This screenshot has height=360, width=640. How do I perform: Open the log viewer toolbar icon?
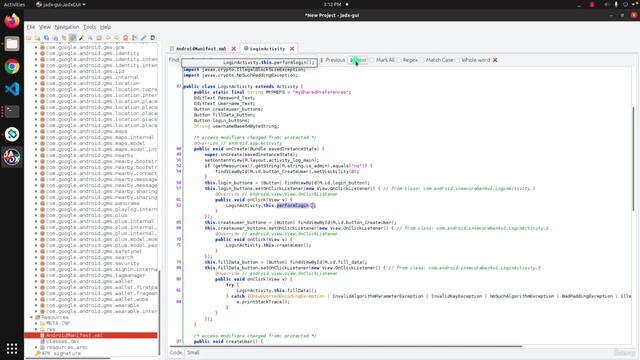tap(153, 38)
